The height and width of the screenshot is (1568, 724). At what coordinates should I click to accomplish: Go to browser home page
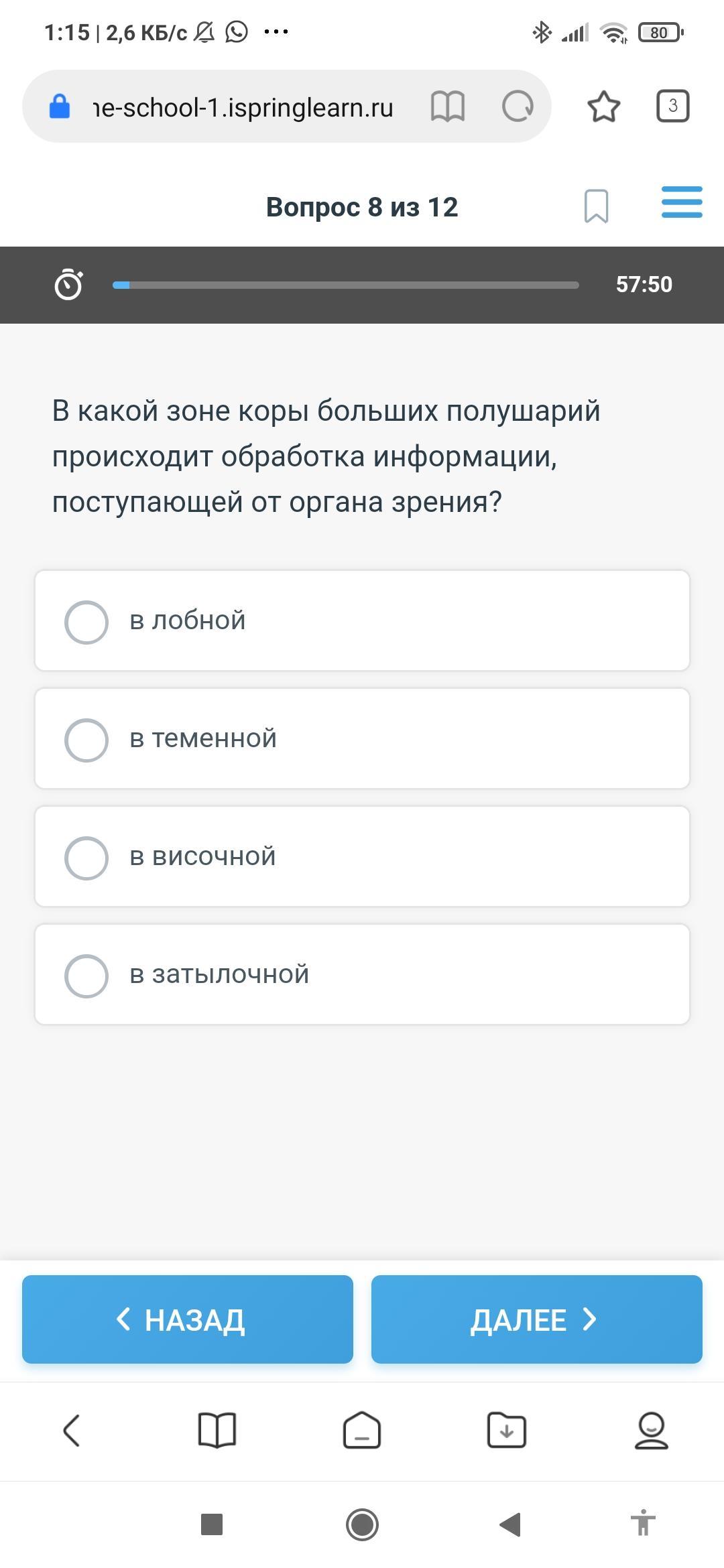[x=362, y=1431]
